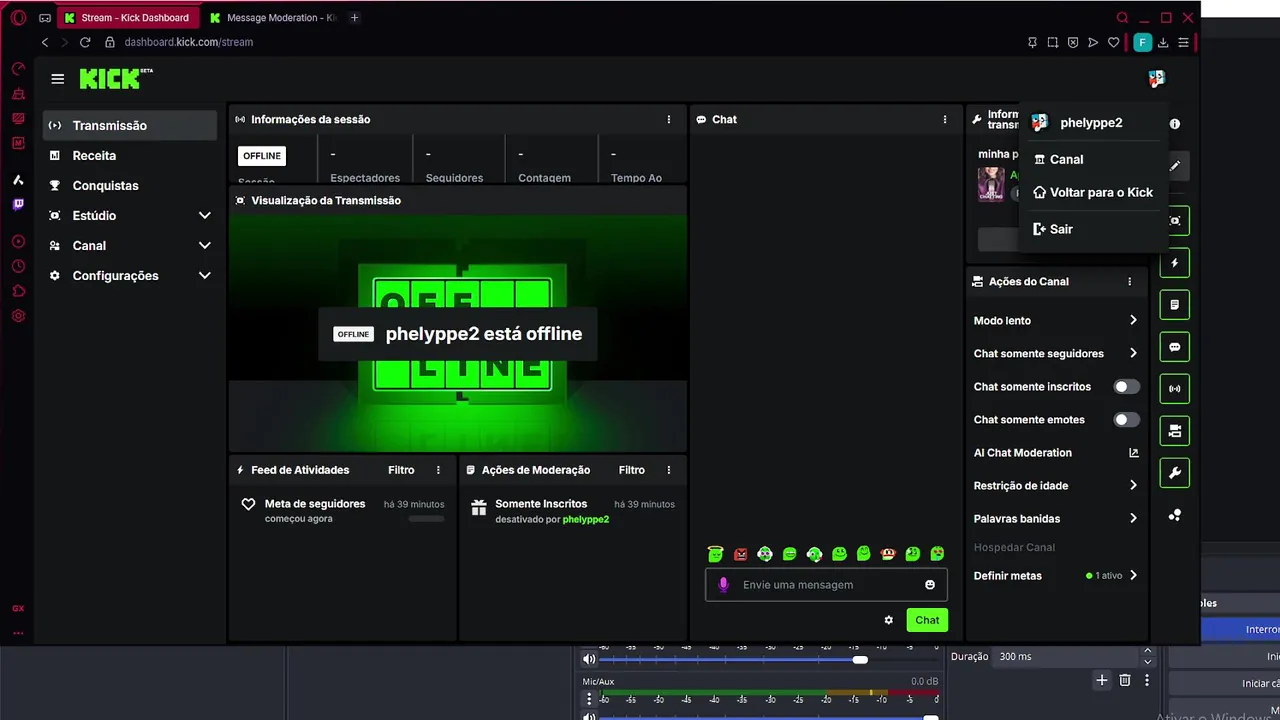The image size is (1280, 720).
Task: Open the AI Chat Moderation external link icon
Action: (1133, 453)
